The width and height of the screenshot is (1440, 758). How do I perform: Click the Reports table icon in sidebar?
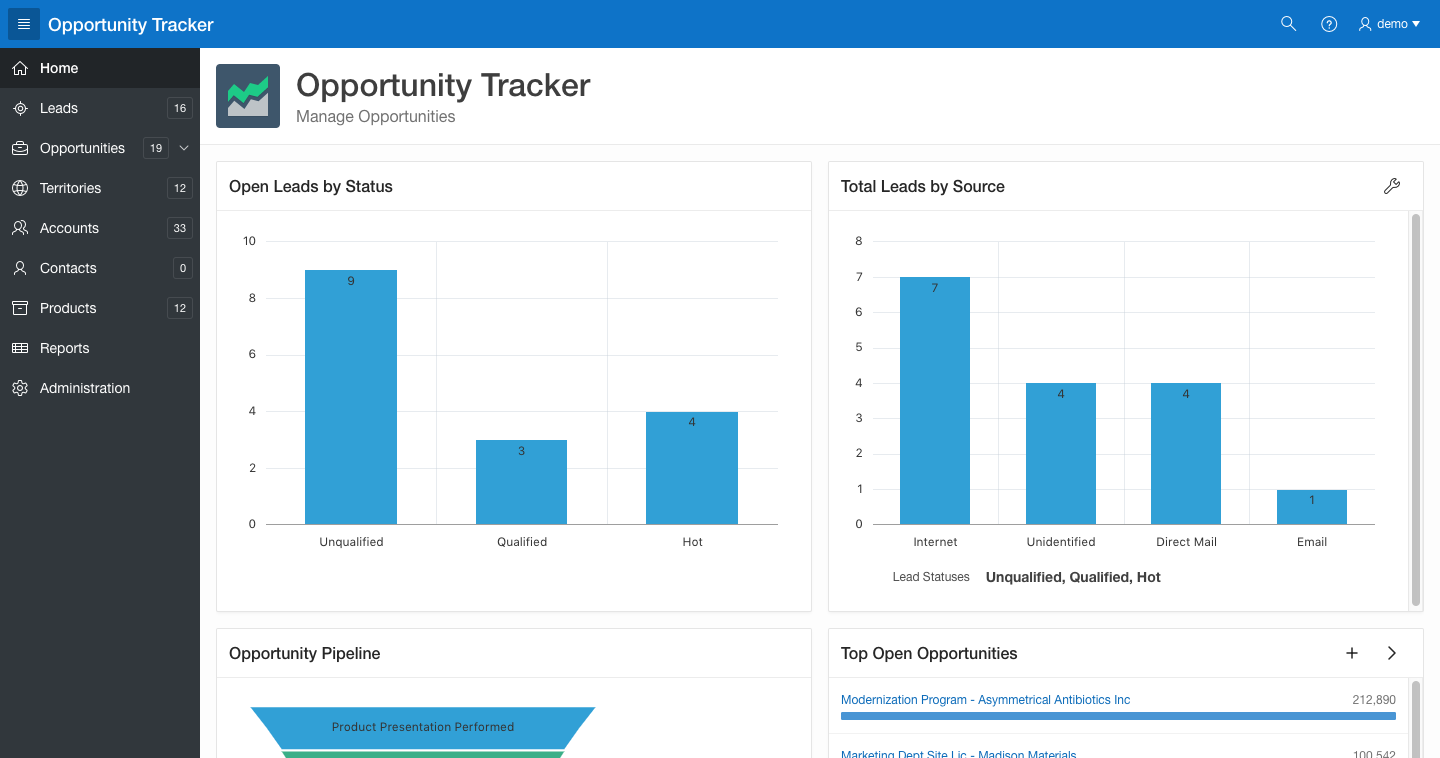point(20,348)
